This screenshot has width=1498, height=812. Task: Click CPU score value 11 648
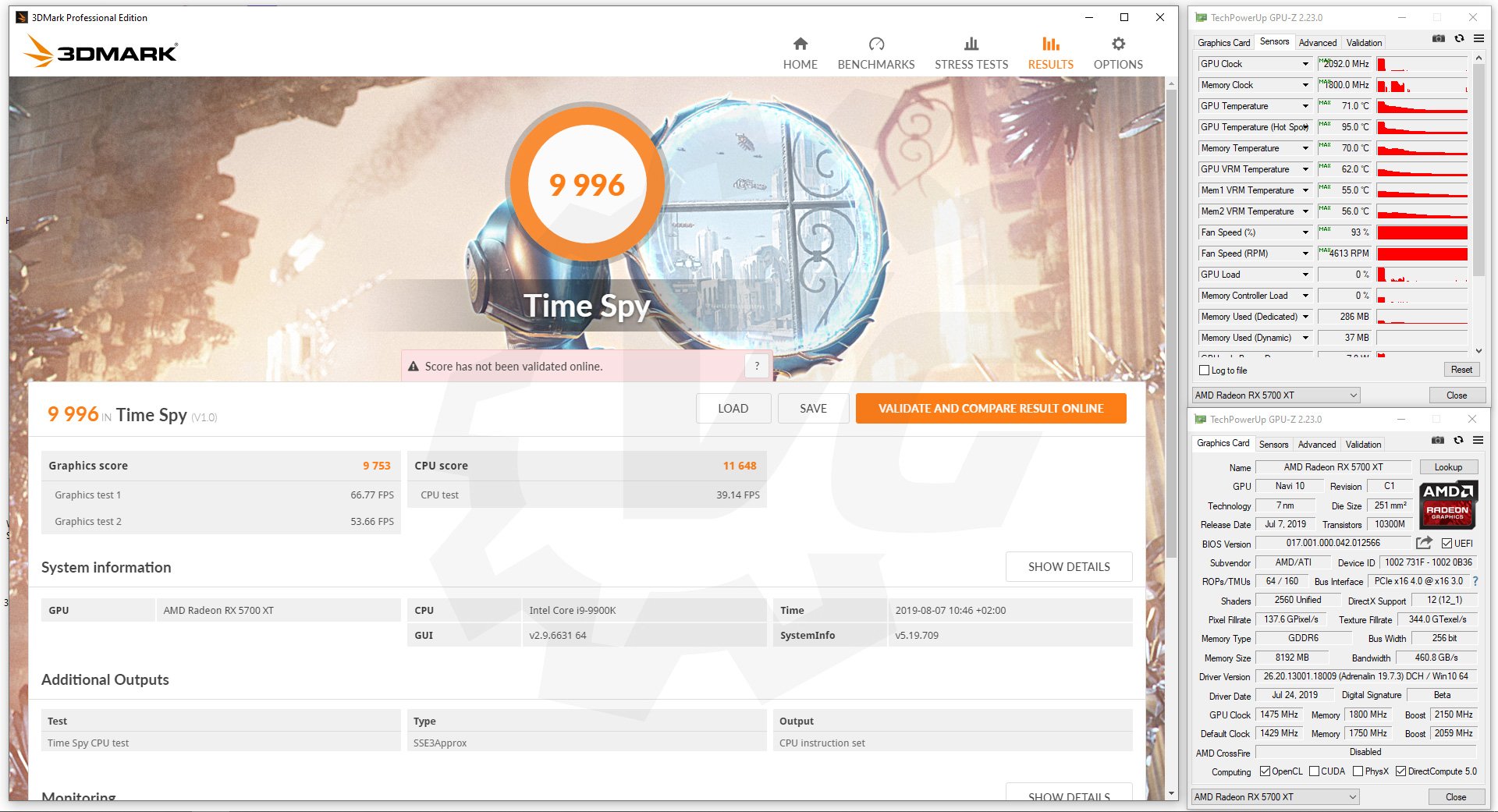tap(740, 466)
